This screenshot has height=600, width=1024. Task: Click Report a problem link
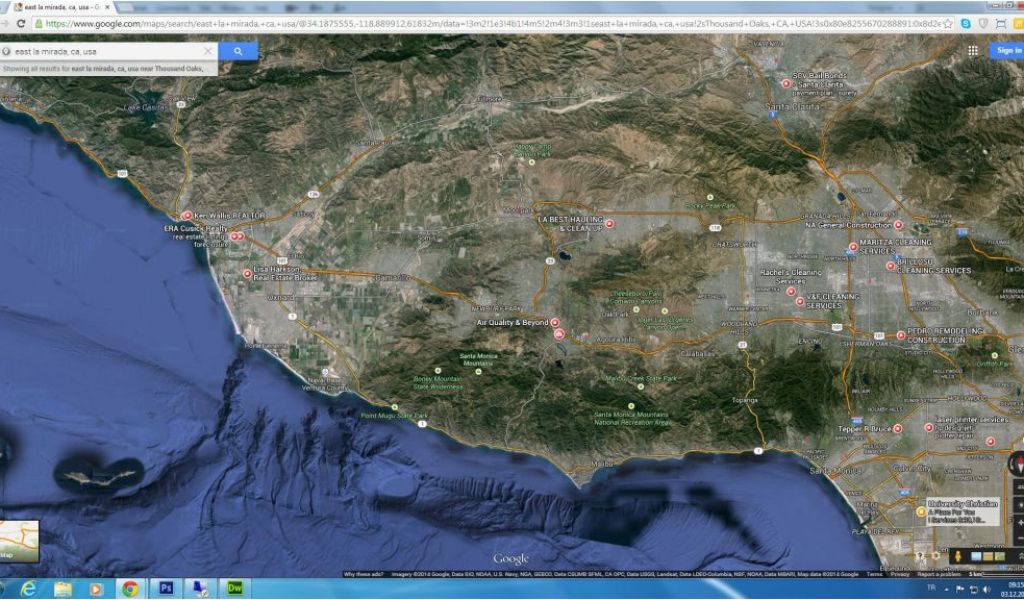[939, 575]
